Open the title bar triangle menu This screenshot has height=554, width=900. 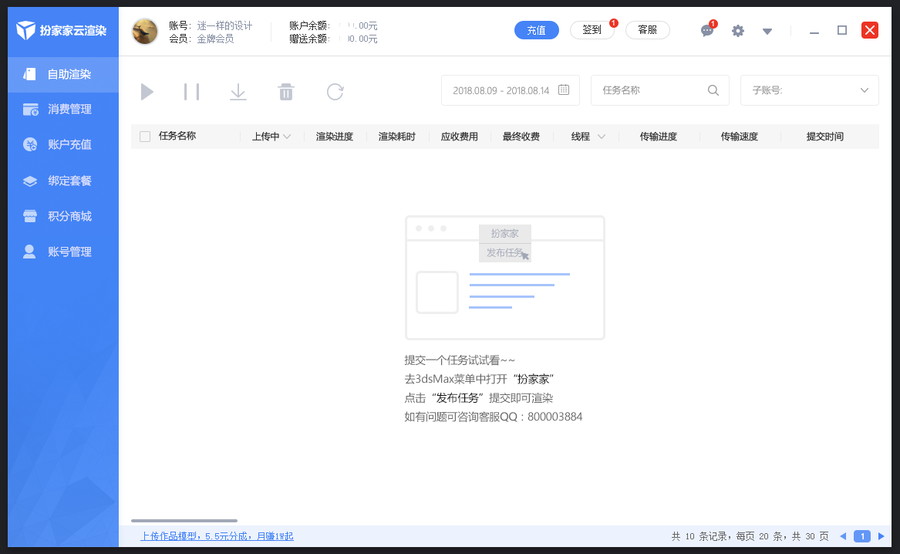pos(767,31)
